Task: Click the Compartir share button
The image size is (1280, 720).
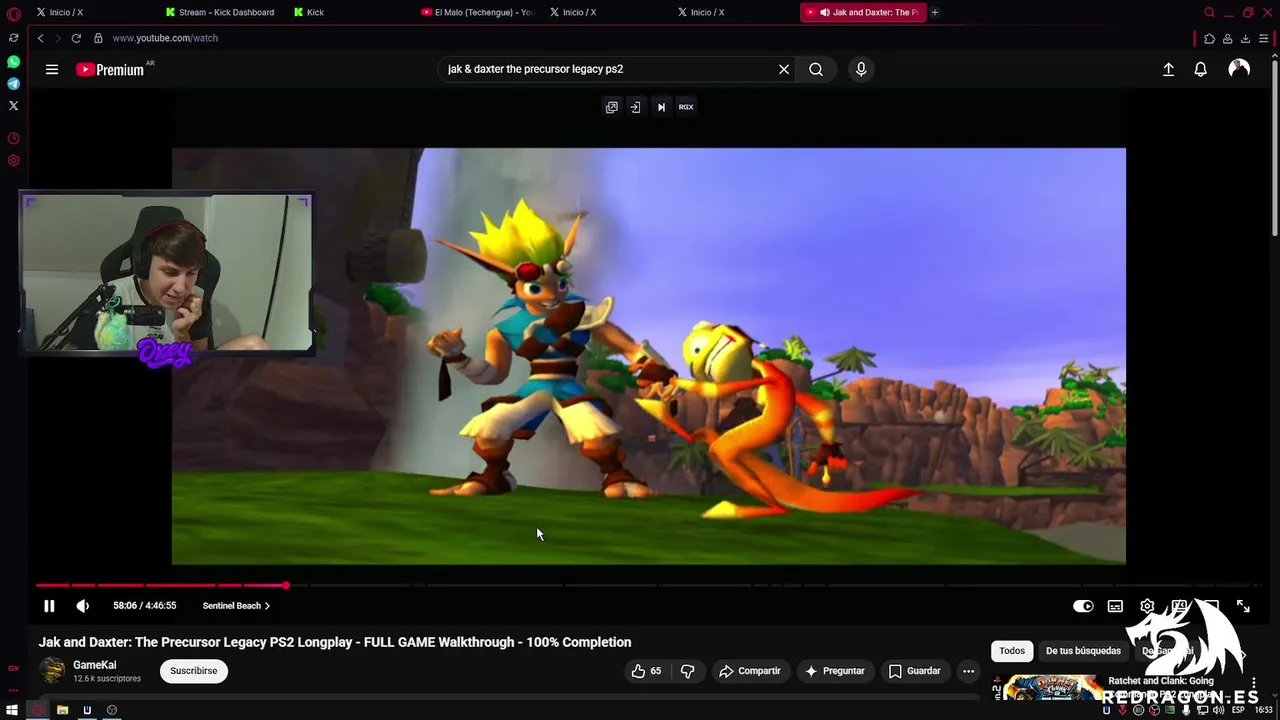Action: point(750,671)
